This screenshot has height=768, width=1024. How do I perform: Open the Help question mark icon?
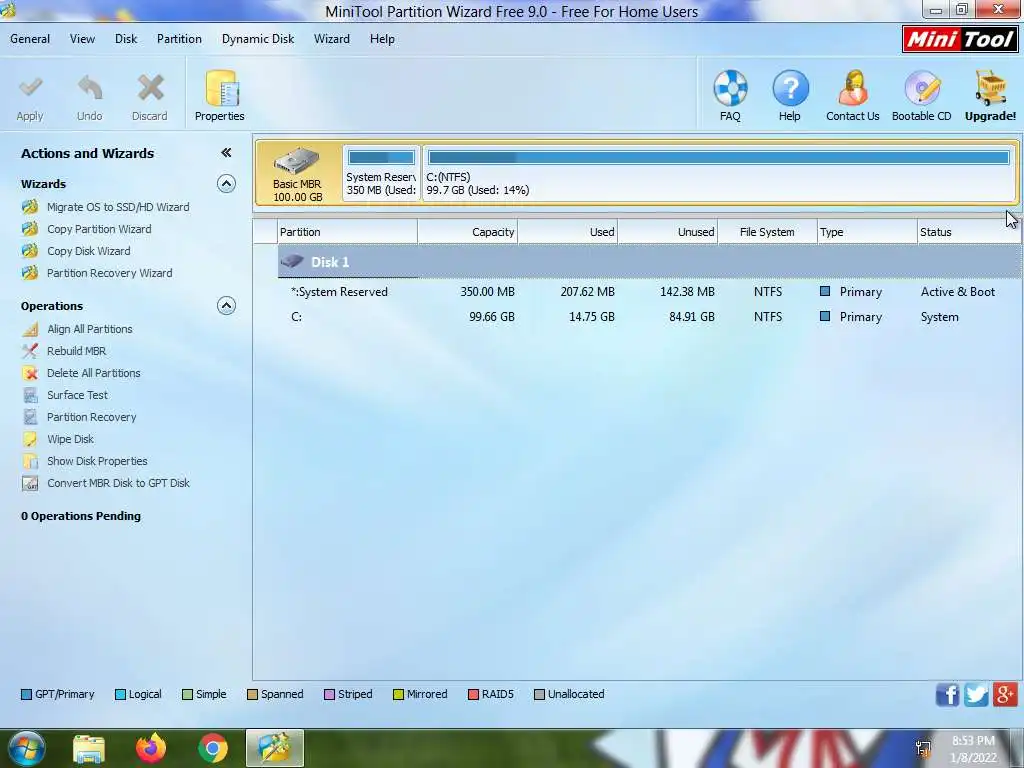(790, 88)
